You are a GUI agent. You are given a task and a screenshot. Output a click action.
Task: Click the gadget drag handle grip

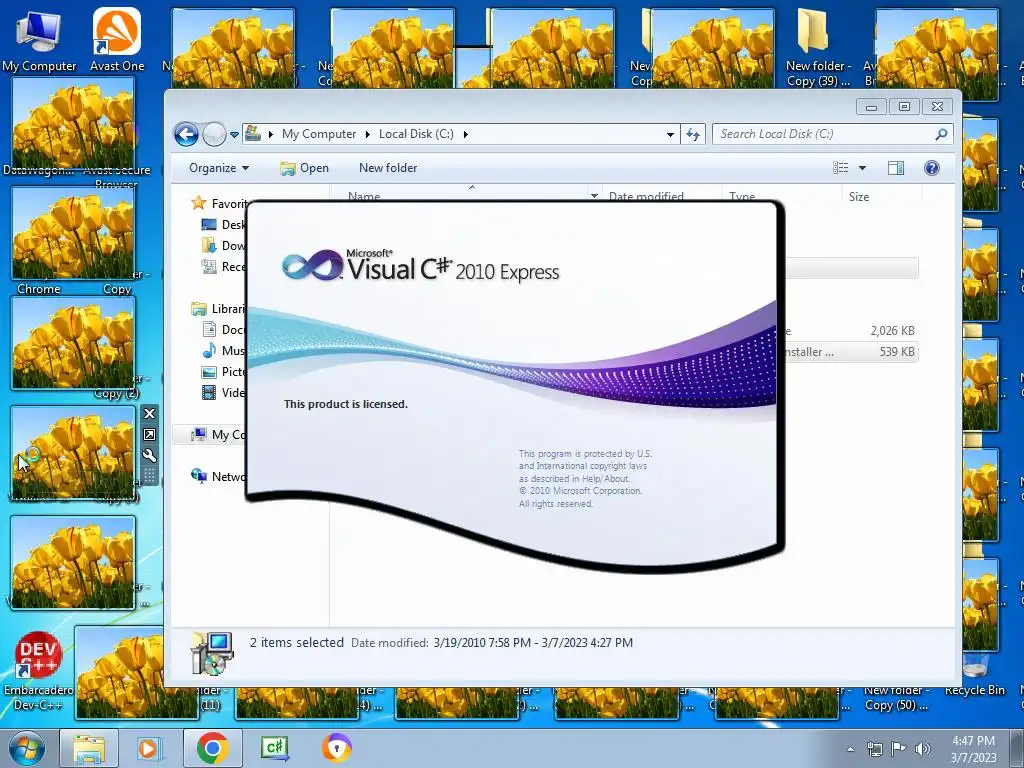149,475
